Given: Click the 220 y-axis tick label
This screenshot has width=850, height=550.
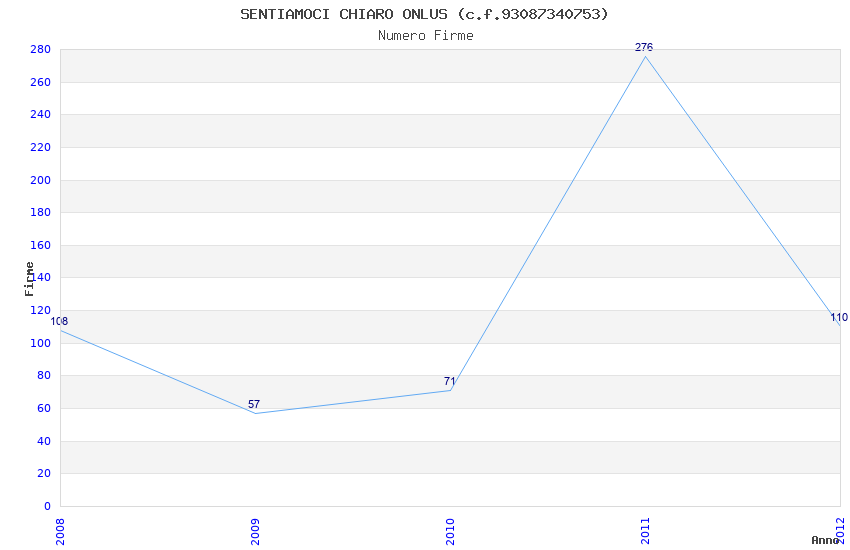Looking at the screenshot, I should 41,147.
